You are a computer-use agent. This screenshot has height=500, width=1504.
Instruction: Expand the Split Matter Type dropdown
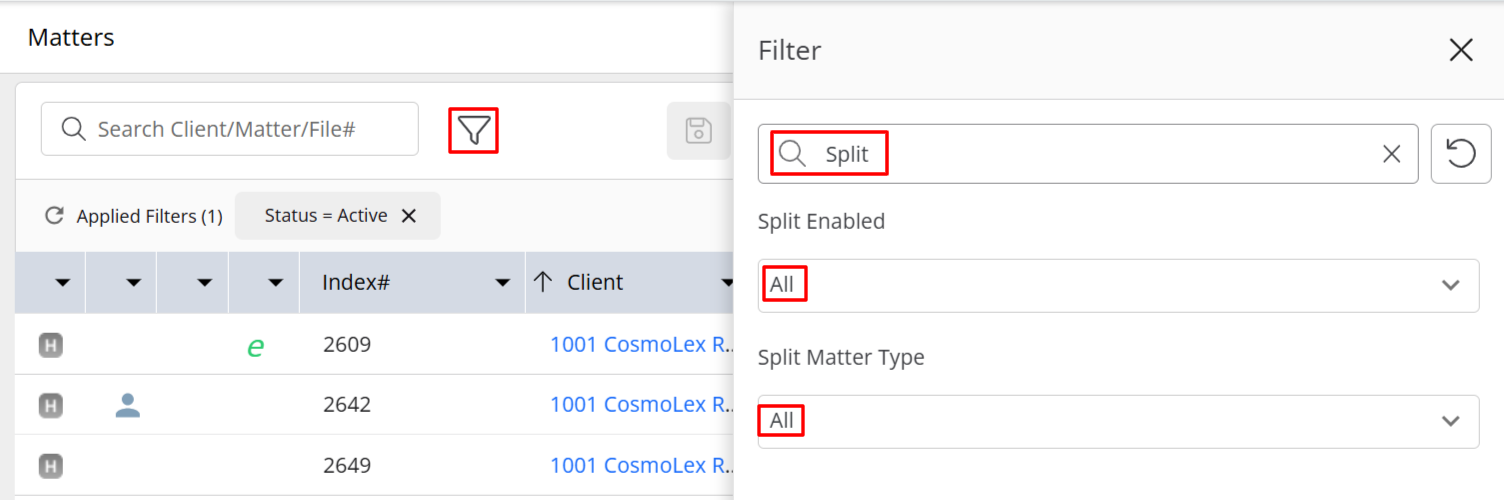[x=1118, y=421]
